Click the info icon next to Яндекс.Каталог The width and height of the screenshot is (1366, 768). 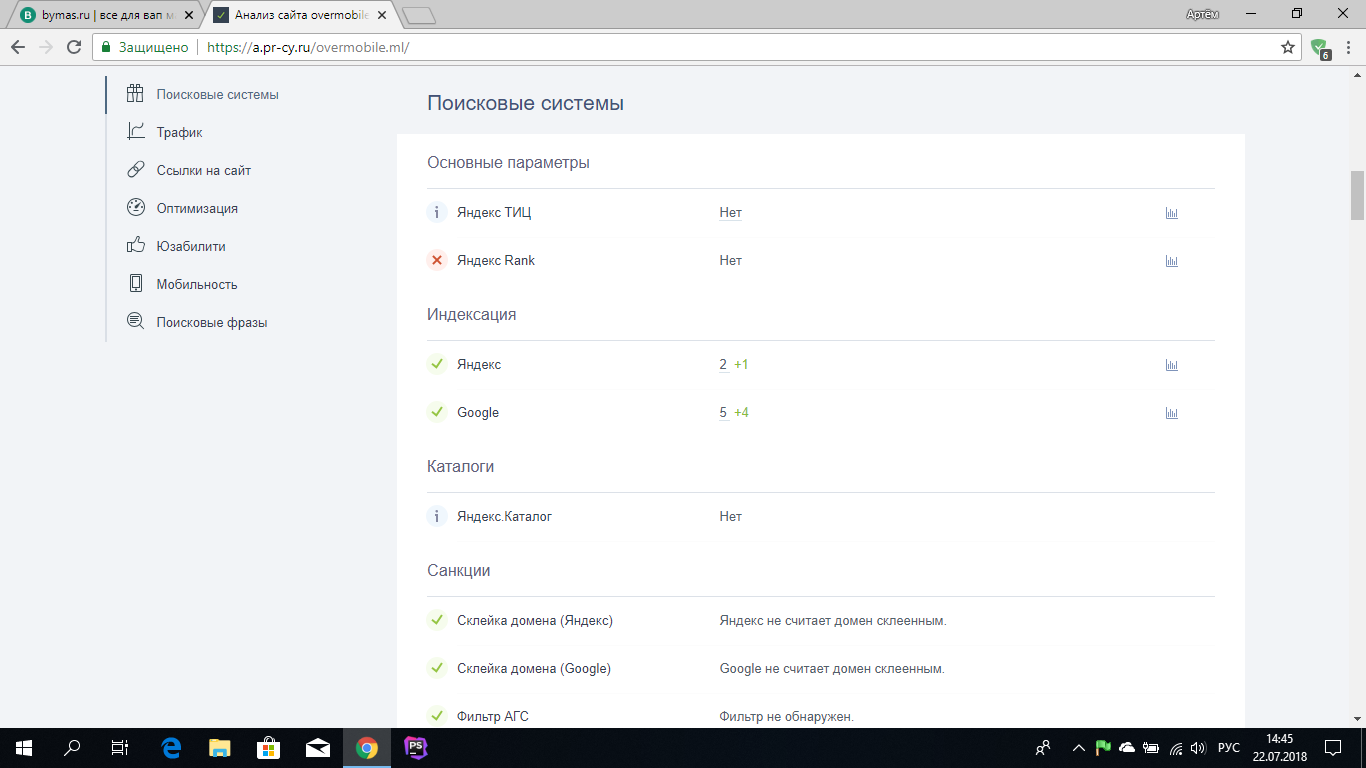436,516
